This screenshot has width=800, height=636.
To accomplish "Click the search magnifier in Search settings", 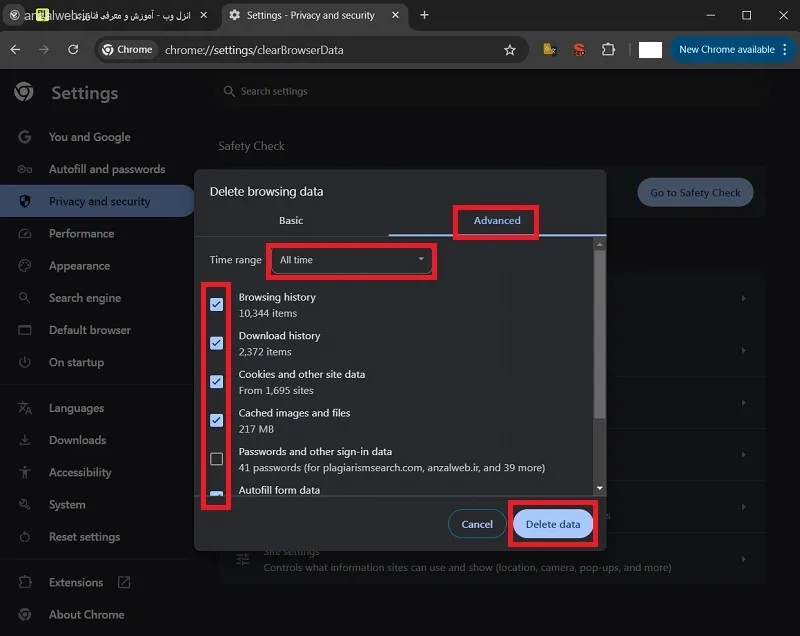I will pos(229,91).
